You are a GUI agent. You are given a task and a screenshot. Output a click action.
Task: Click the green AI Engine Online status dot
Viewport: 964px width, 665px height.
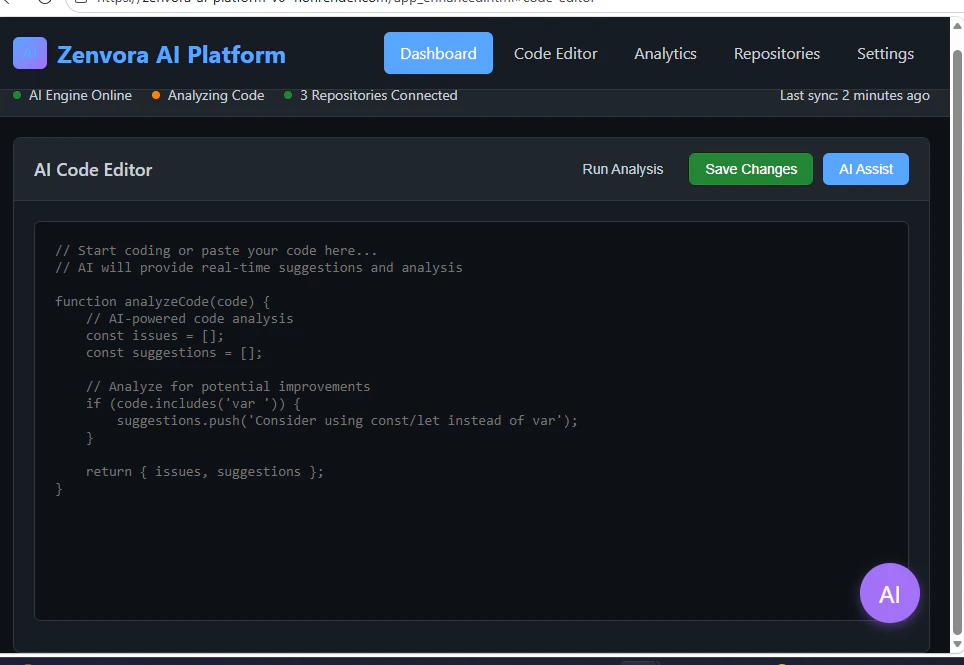pos(17,96)
